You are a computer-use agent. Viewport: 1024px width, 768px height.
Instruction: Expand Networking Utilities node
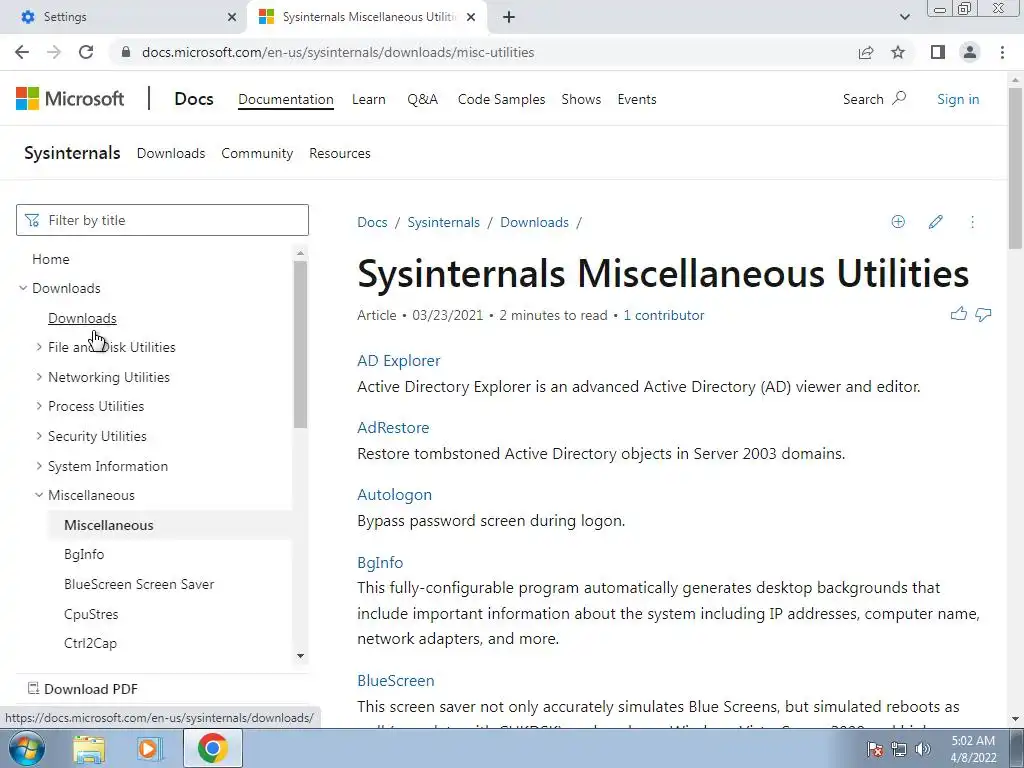[x=39, y=377]
